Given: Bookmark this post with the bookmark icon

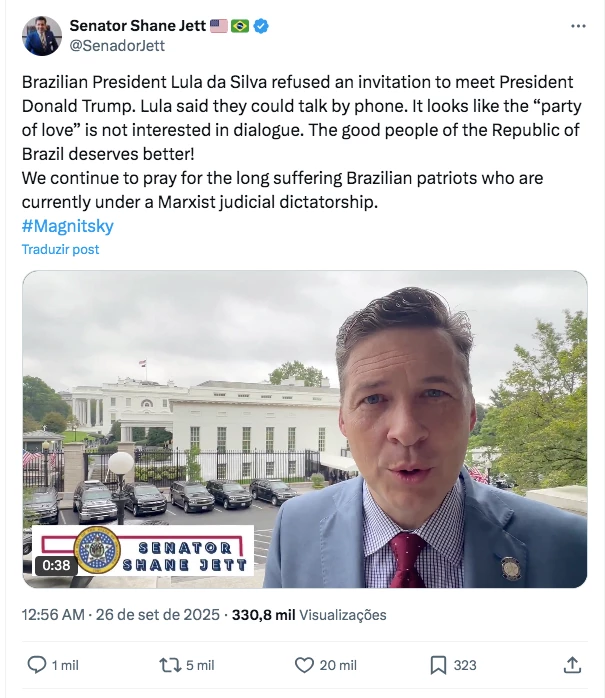Looking at the screenshot, I should [438, 665].
